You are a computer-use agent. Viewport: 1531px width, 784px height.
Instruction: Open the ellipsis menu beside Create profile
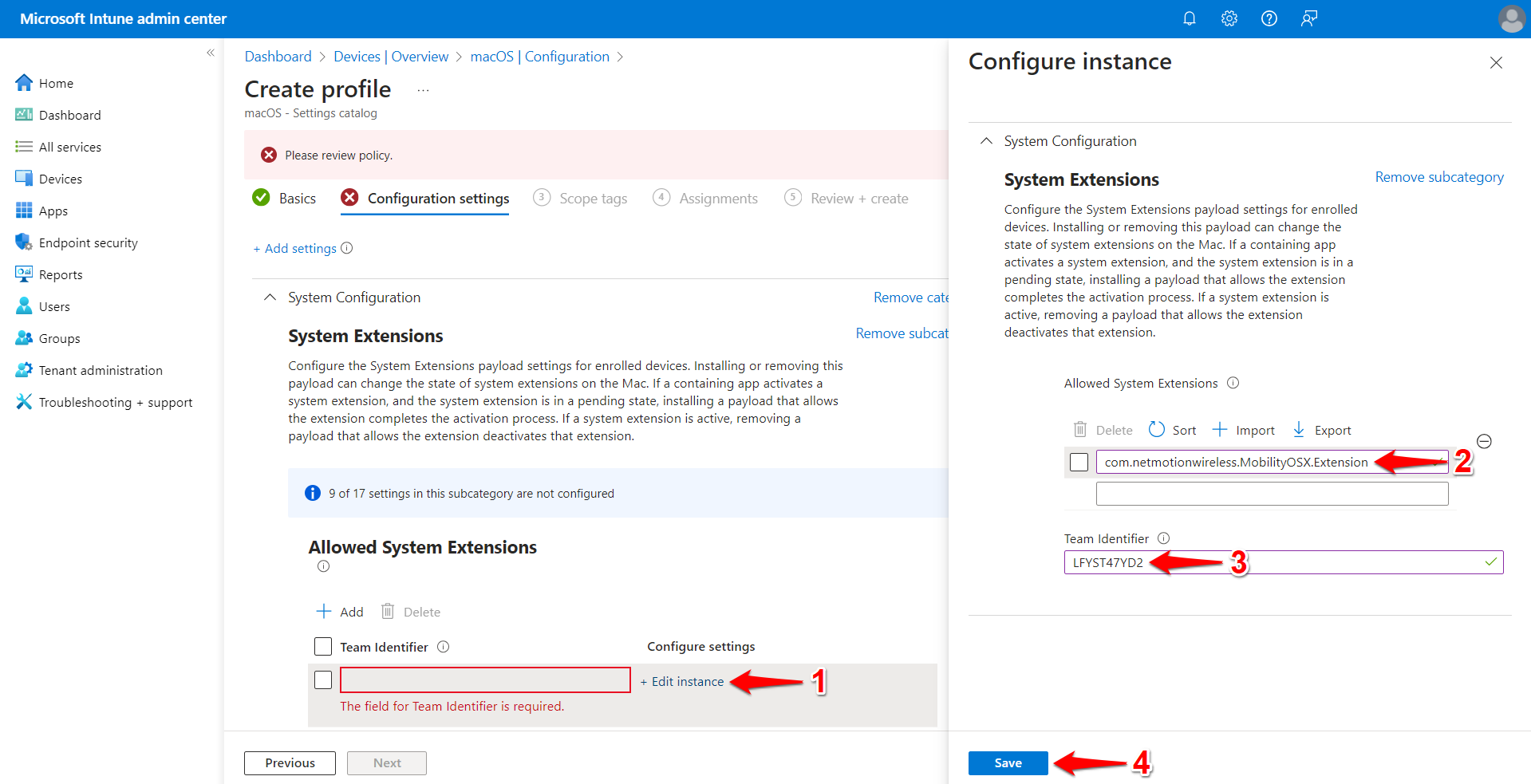tap(423, 90)
